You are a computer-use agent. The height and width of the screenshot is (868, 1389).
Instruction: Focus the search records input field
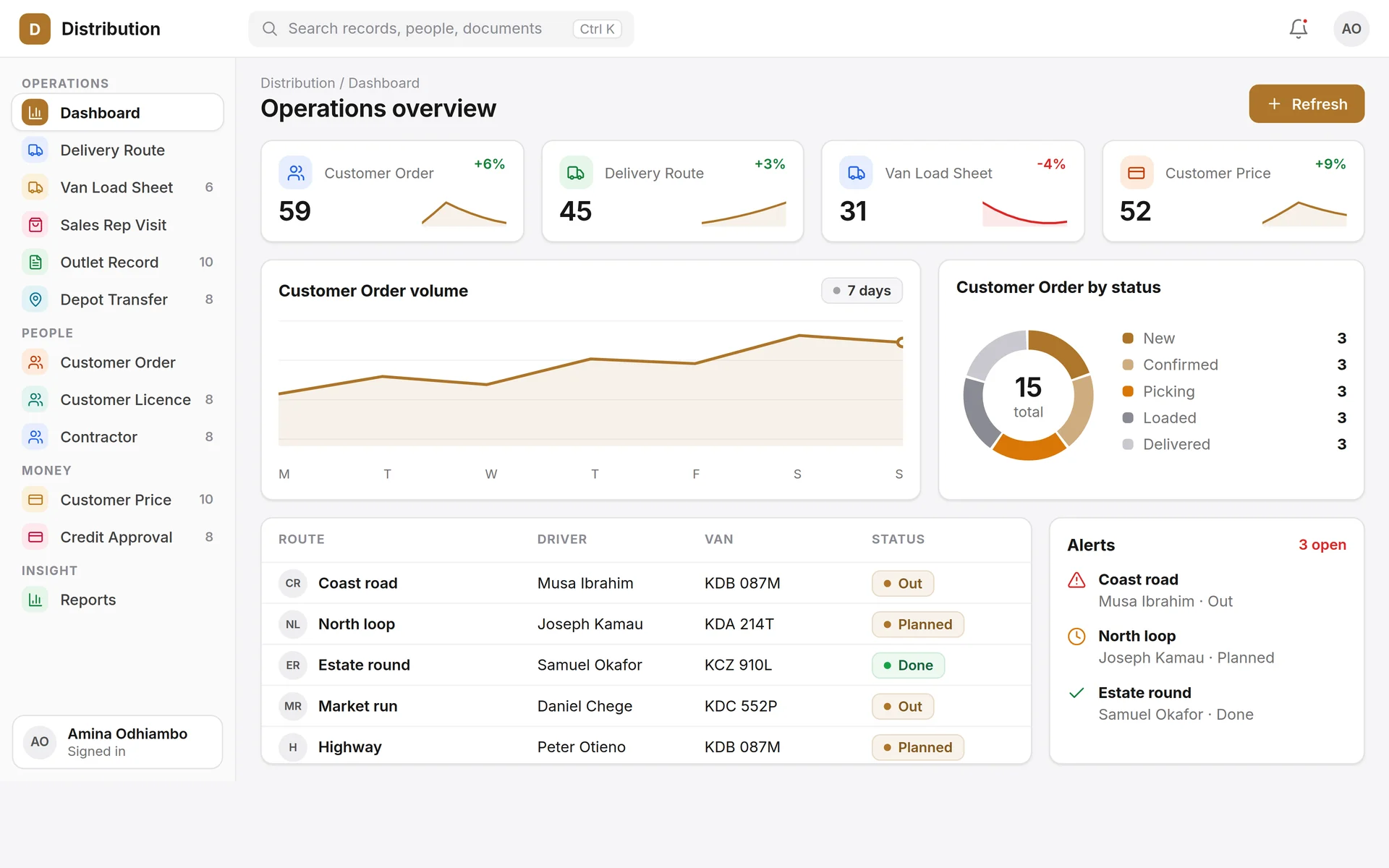(441, 29)
